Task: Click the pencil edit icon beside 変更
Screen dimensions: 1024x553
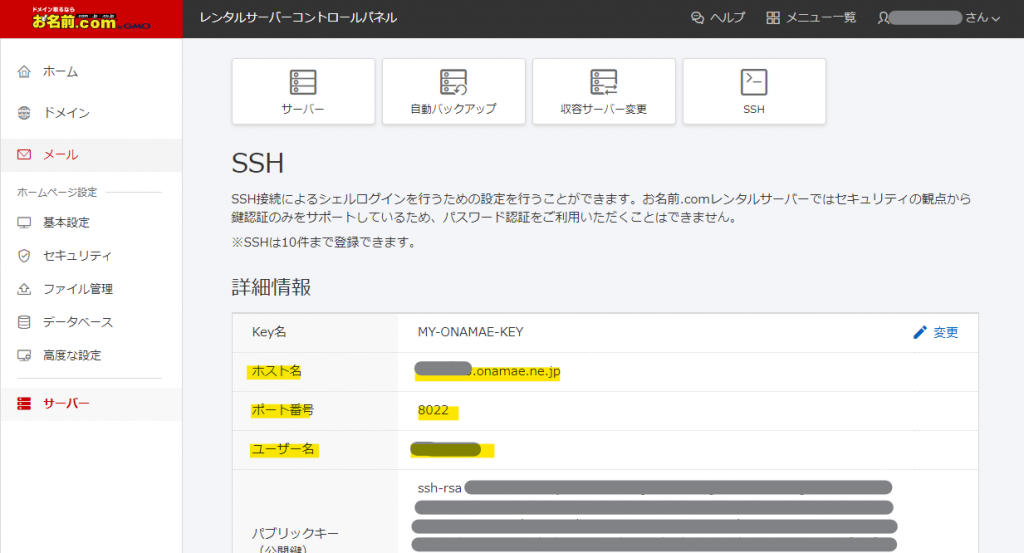Action: pyautogui.click(x=920, y=332)
